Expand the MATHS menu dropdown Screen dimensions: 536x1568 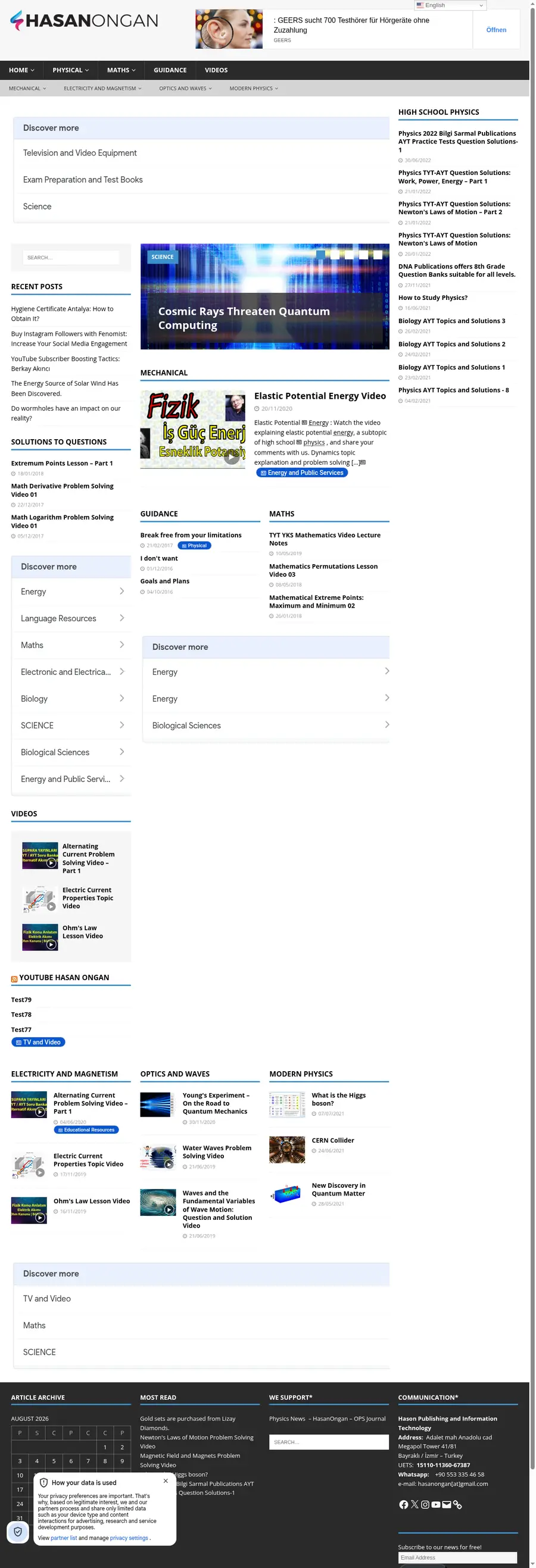click(x=121, y=70)
